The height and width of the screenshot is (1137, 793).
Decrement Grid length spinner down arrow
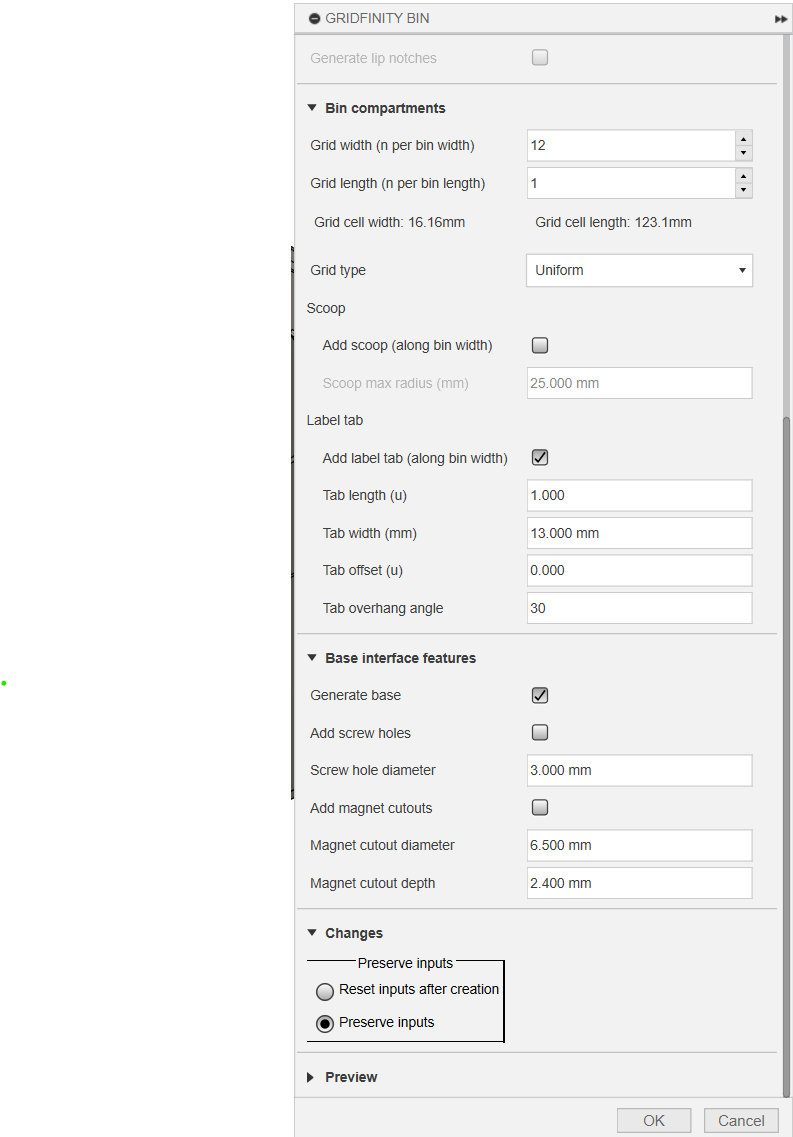pyautogui.click(x=744, y=191)
